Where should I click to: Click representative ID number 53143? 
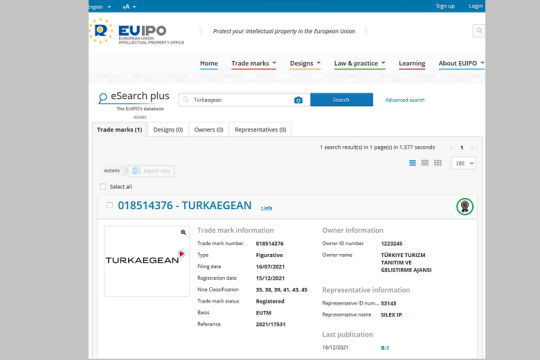pos(388,304)
